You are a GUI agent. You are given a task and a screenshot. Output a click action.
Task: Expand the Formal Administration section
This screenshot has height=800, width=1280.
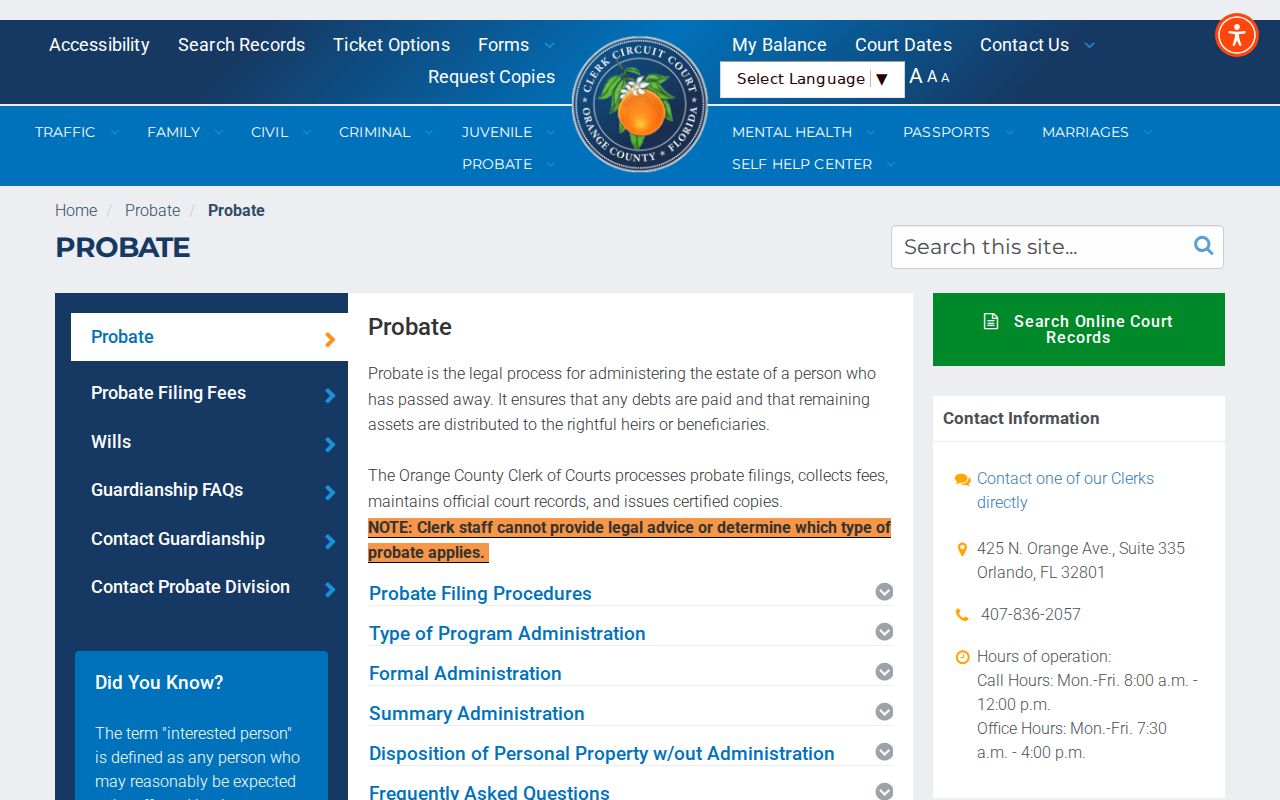pos(631,673)
